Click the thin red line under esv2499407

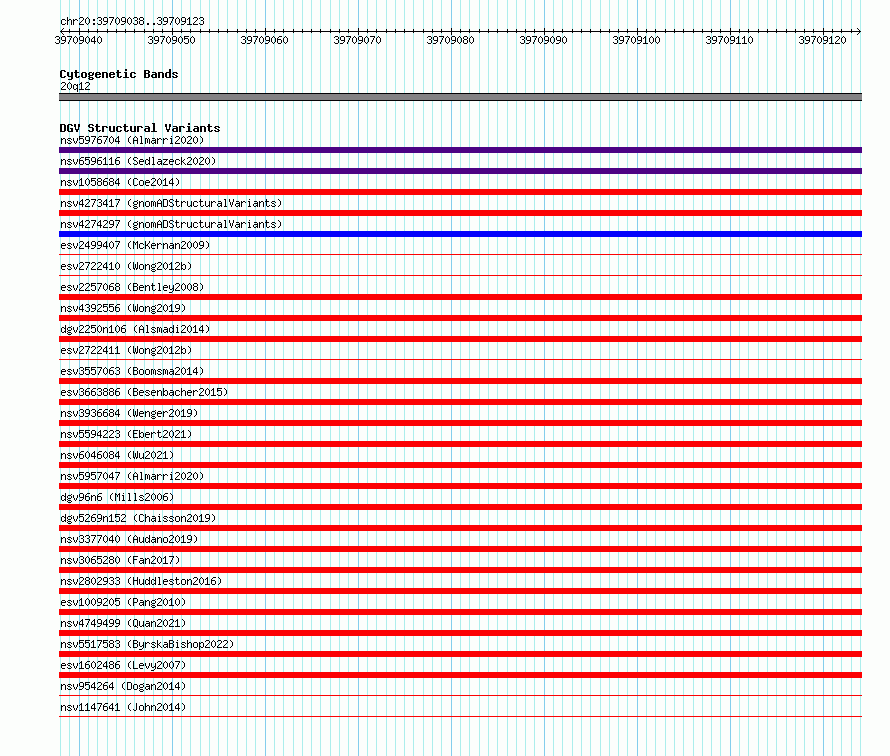460,254
